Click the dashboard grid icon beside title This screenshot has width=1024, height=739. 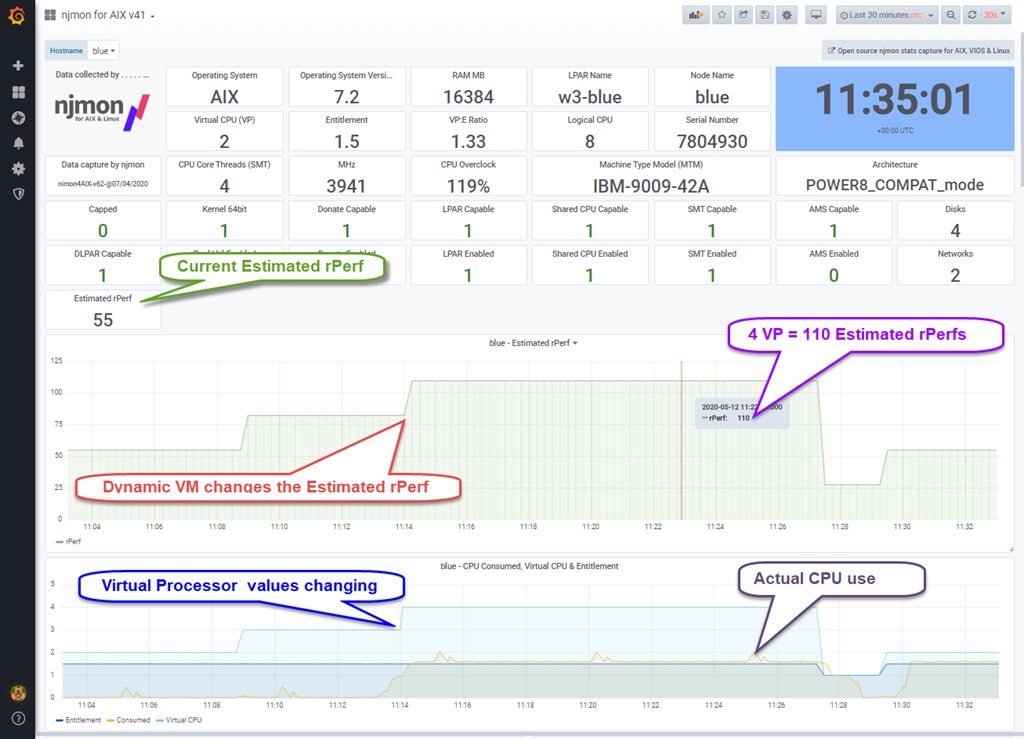tap(50, 15)
